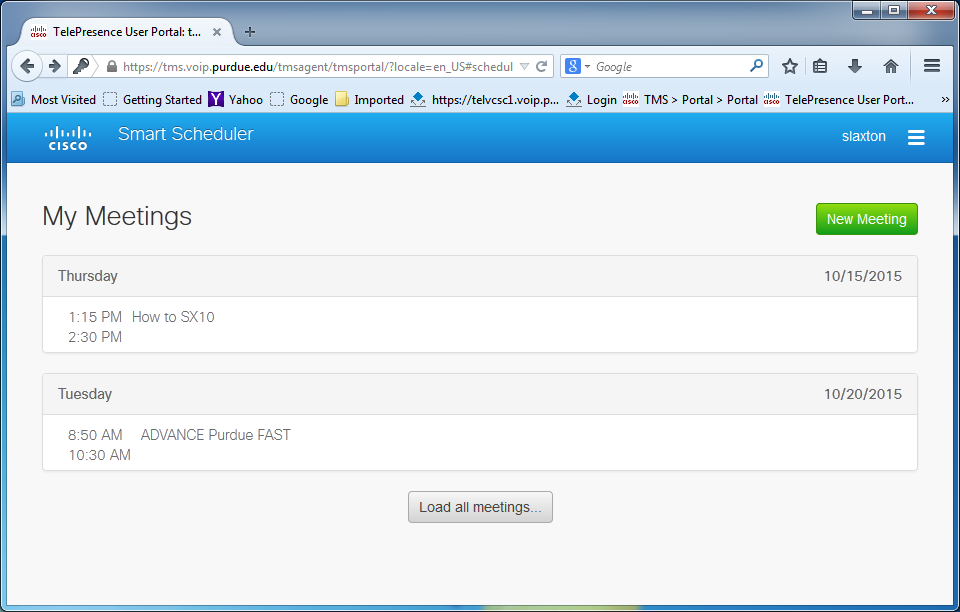Show more bookmarks overflow chevron
Viewport: 960px width, 612px height.
pyautogui.click(x=945, y=100)
